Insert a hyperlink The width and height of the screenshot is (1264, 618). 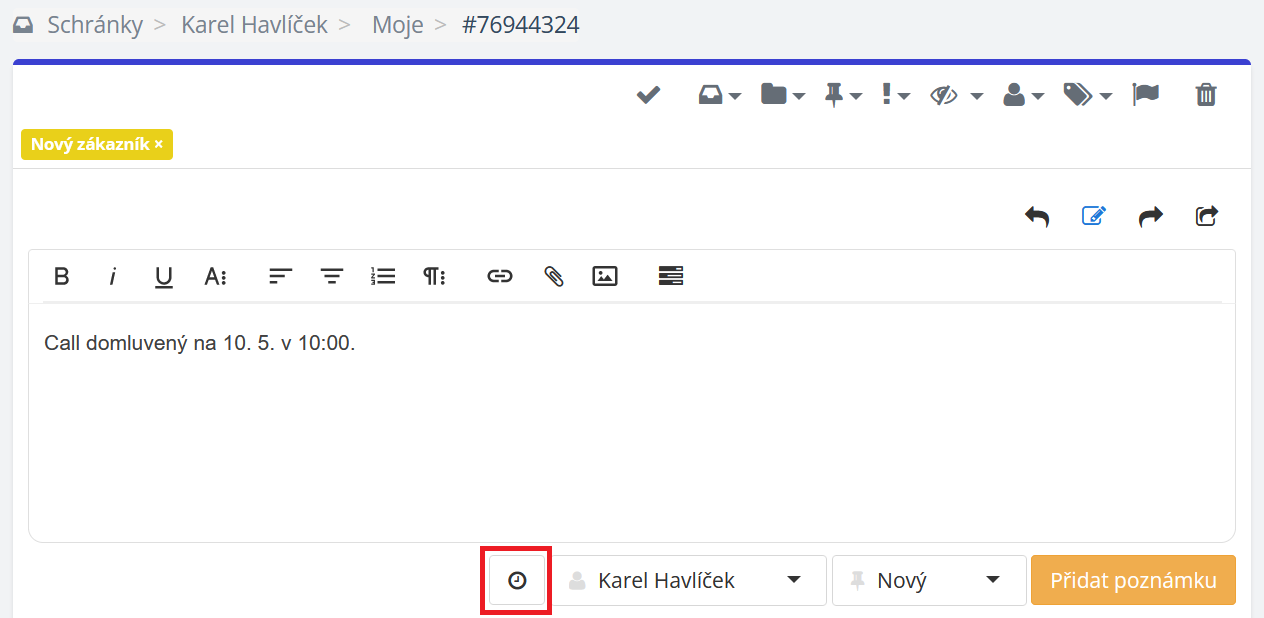(500, 276)
